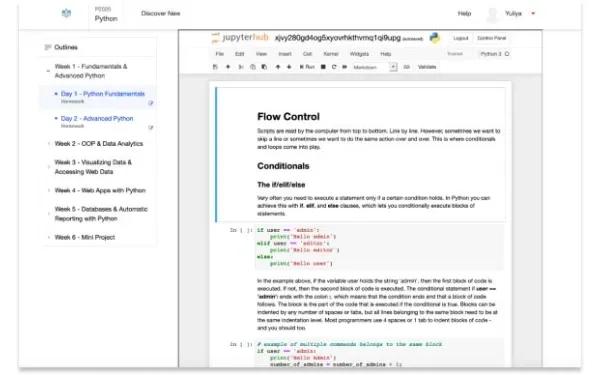Screen dimensions: 600x375
Task: Move the selected cell up with the arrow icon
Action: tap(278, 67)
